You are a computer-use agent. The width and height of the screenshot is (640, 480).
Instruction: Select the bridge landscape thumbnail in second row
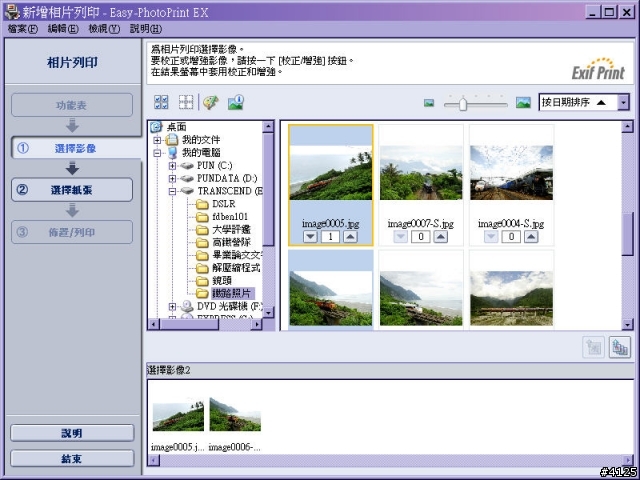pyautogui.click(x=511, y=298)
